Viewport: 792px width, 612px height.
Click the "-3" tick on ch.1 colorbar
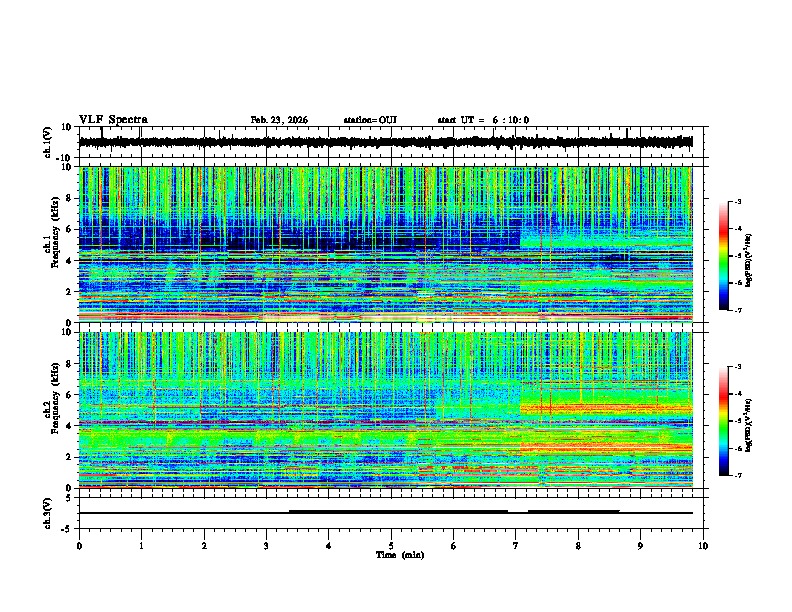(x=737, y=202)
